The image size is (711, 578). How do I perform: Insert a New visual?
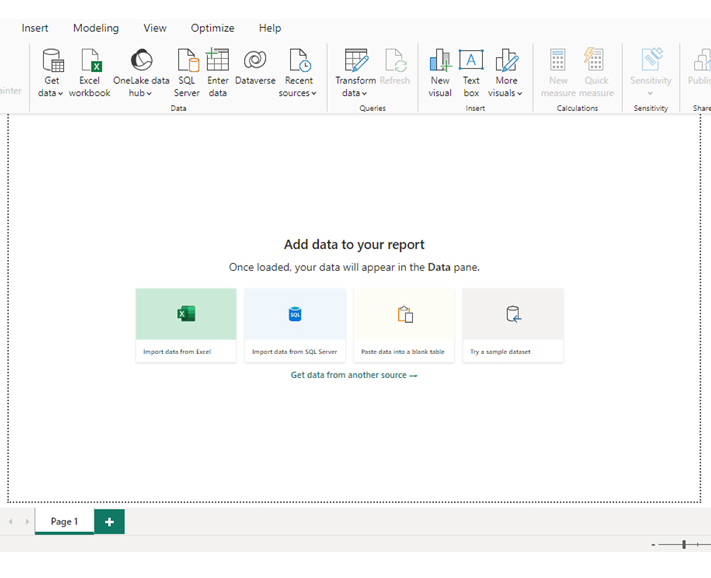coord(440,73)
